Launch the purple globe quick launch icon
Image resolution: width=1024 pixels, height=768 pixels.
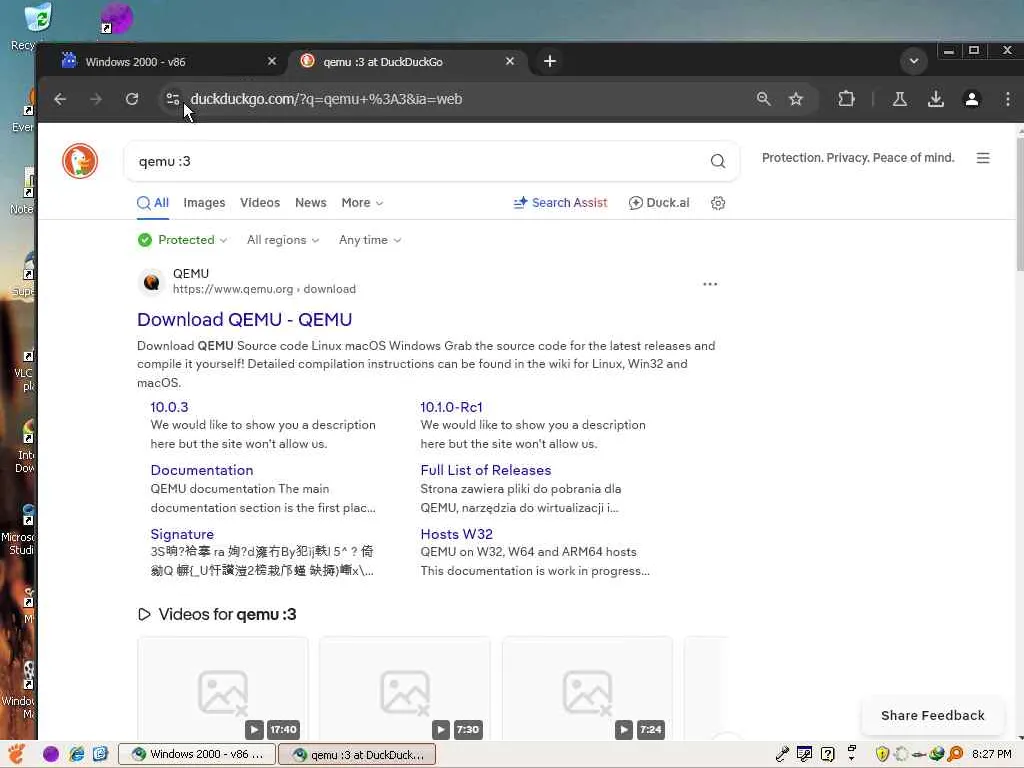[51, 754]
